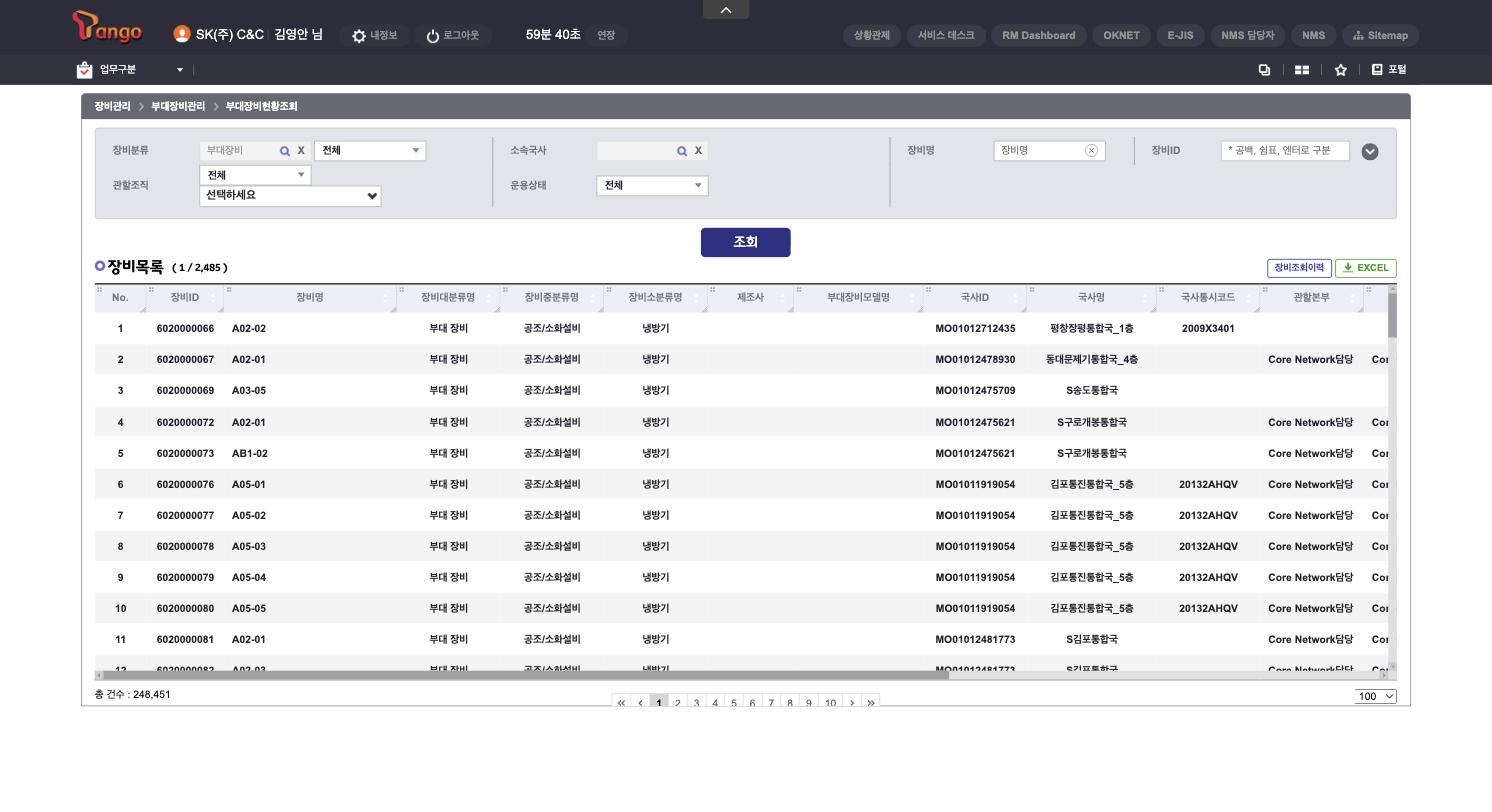
Task: Click the 장비ID input field
Action: click(x=1285, y=151)
